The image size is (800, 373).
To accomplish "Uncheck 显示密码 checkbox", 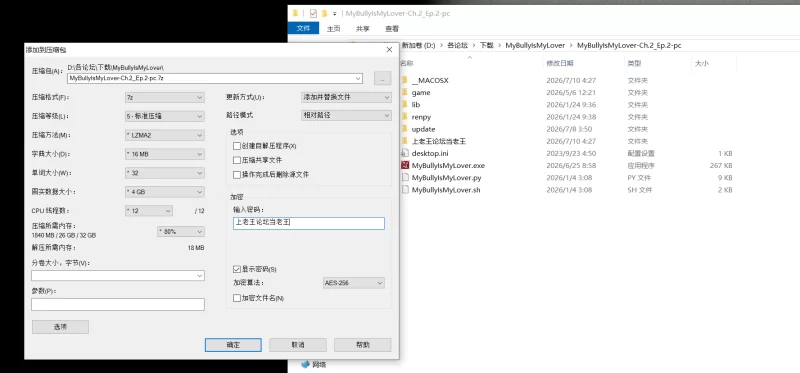I will coord(237,269).
